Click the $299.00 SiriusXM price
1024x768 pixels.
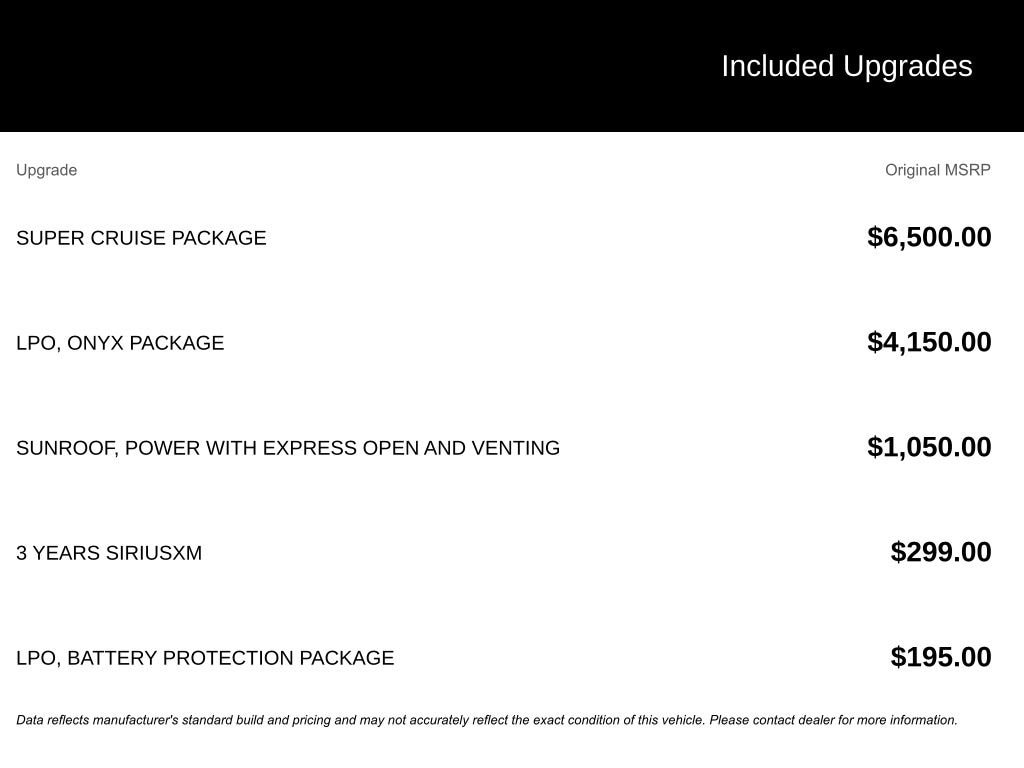pos(941,552)
